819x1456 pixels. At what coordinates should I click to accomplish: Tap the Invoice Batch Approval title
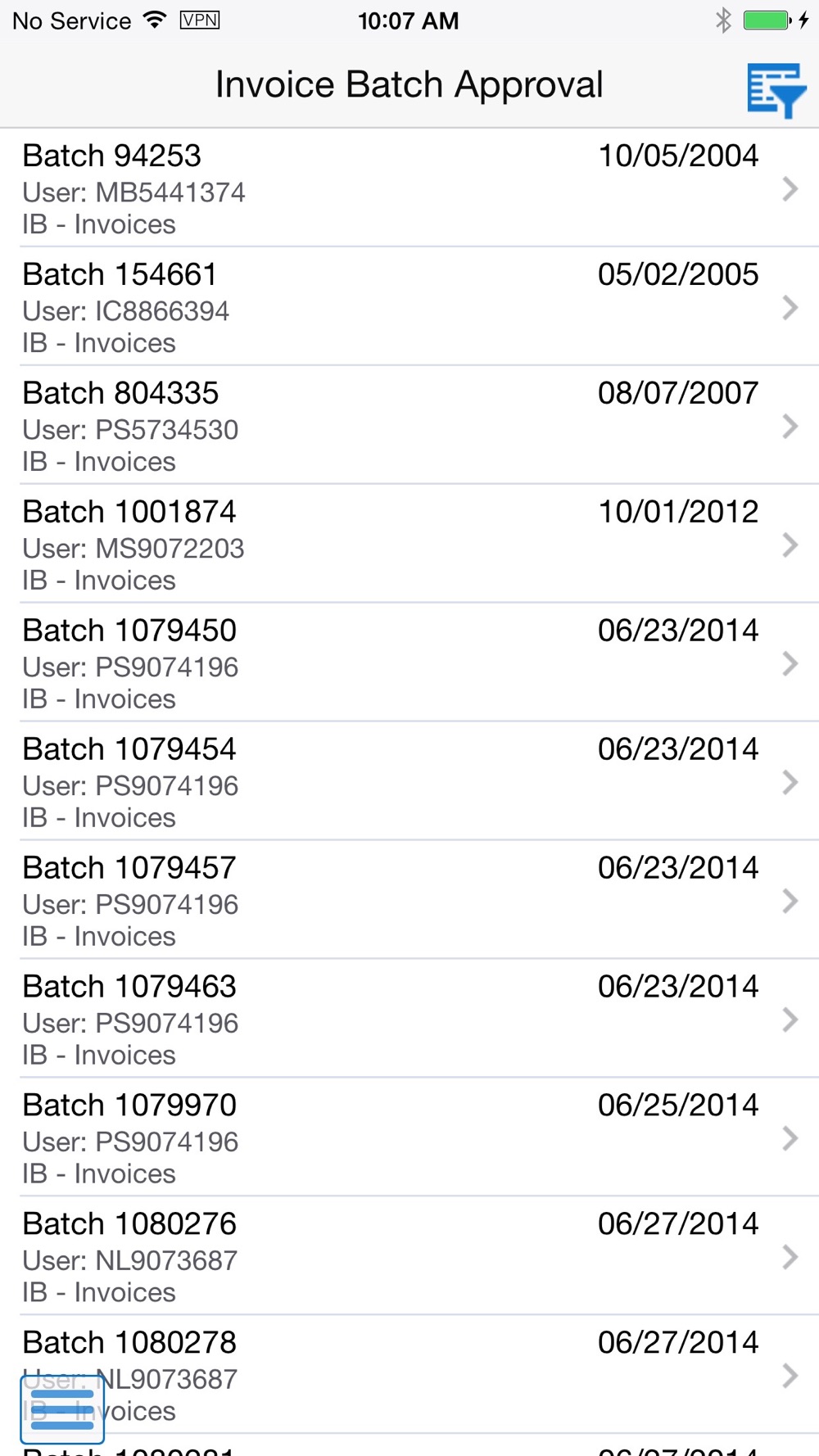click(x=409, y=85)
